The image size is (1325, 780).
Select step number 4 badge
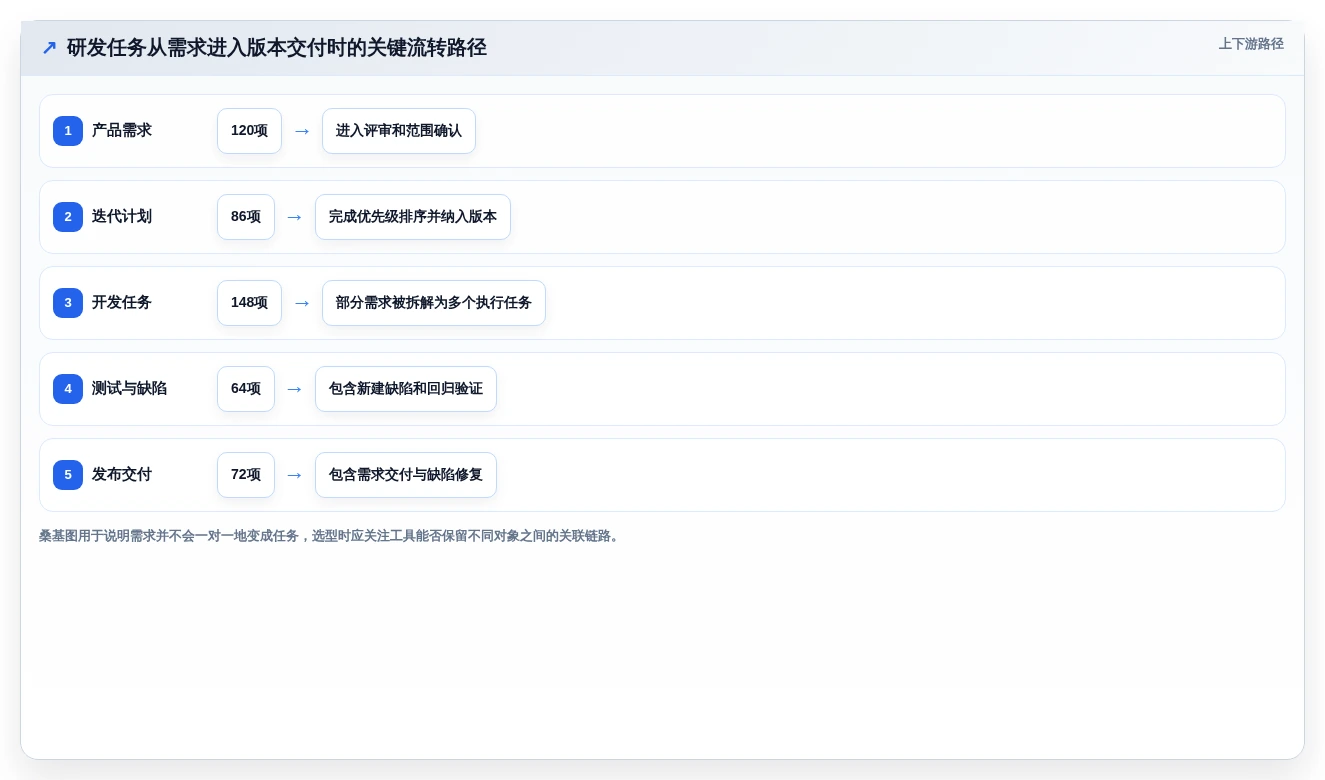[x=68, y=389]
